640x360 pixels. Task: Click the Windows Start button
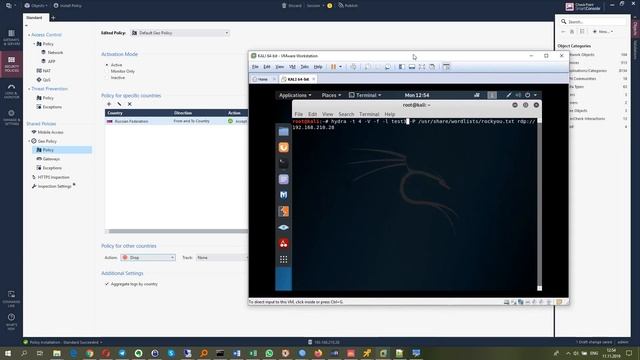(8, 353)
